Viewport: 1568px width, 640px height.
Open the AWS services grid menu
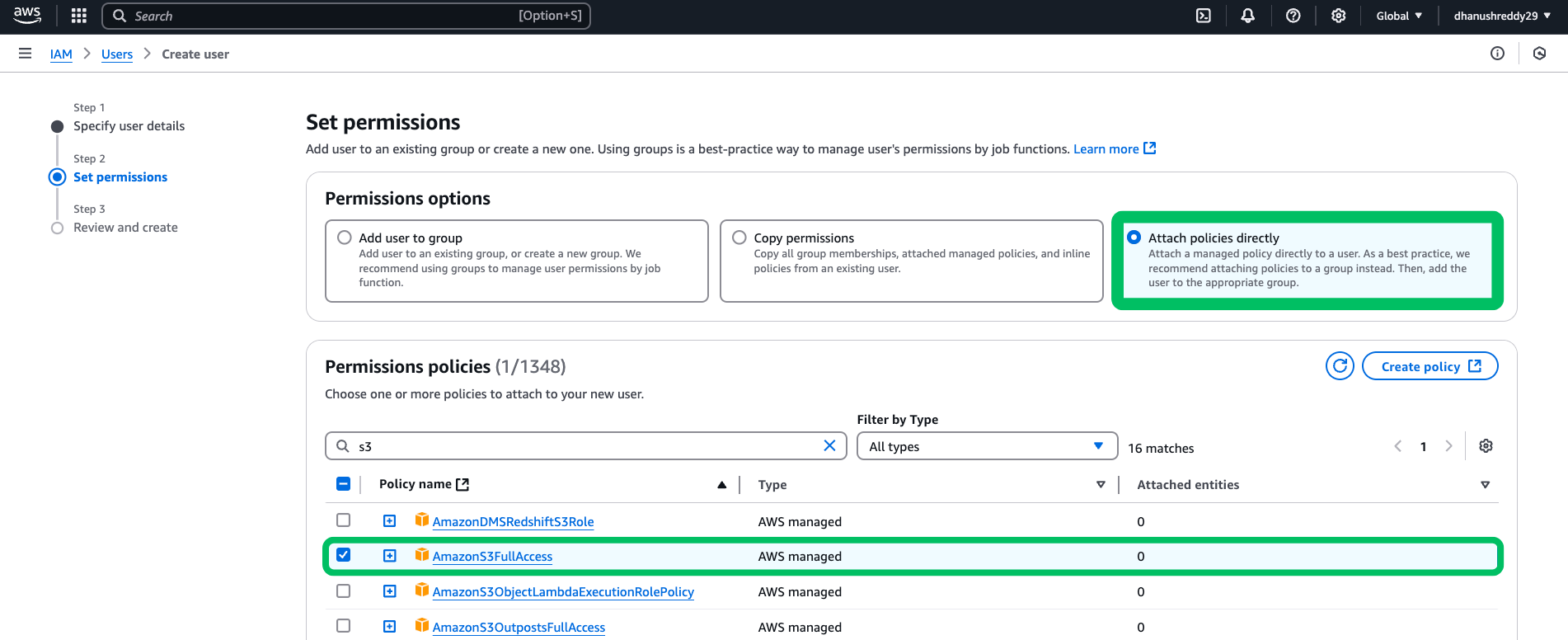(79, 16)
